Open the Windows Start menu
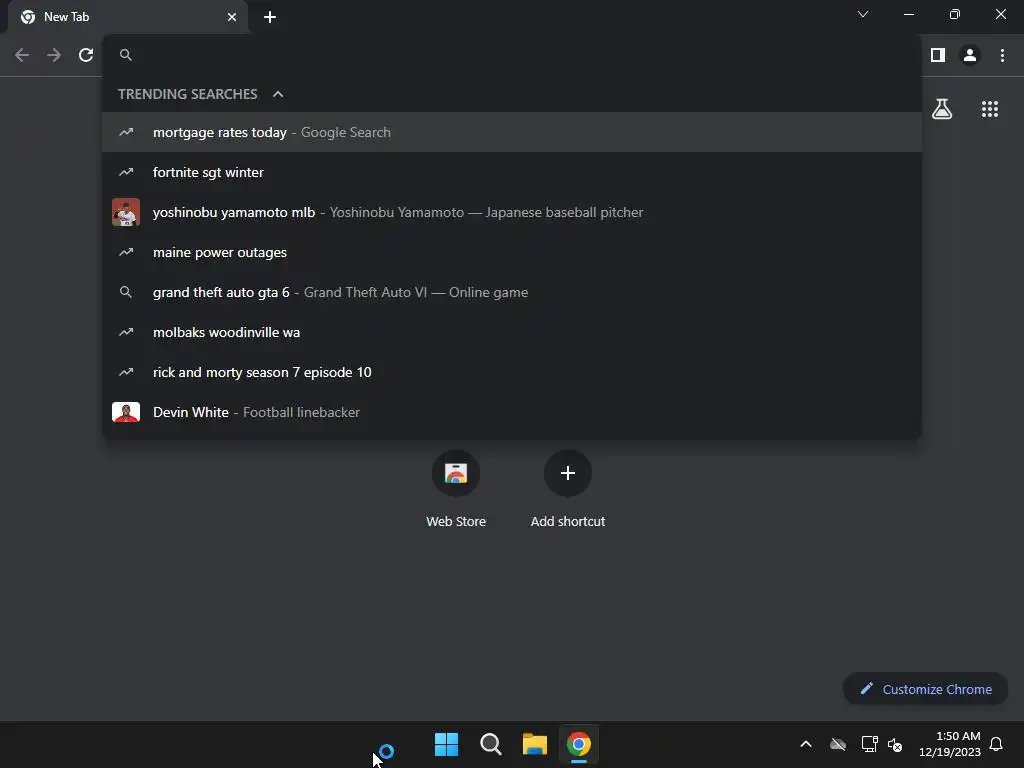Screen dimensions: 1024x768 click(x=447, y=744)
